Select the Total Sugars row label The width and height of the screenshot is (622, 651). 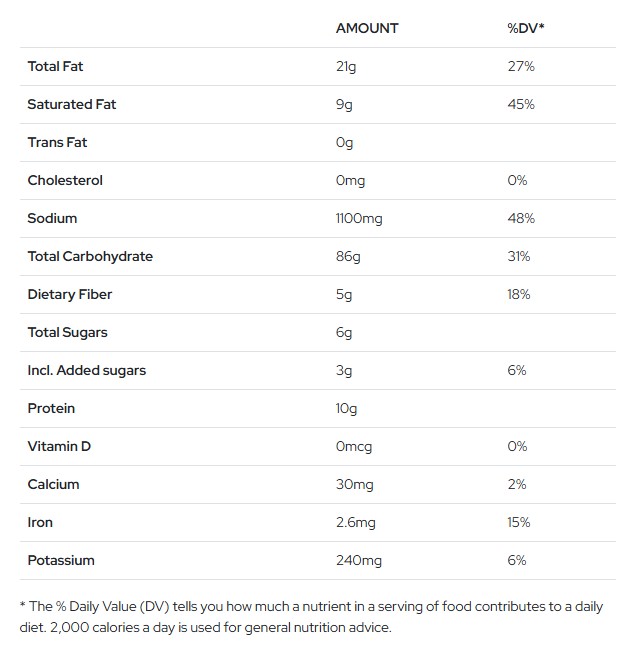[67, 333]
